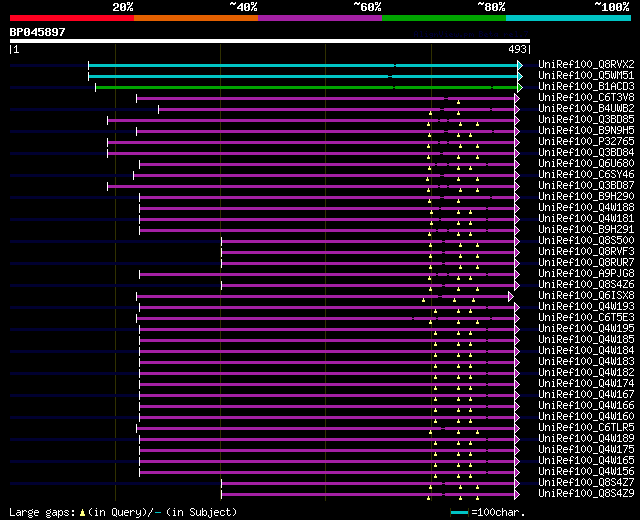
Task: Click the UniRef100_Q8S500 label
Action: [586, 241]
